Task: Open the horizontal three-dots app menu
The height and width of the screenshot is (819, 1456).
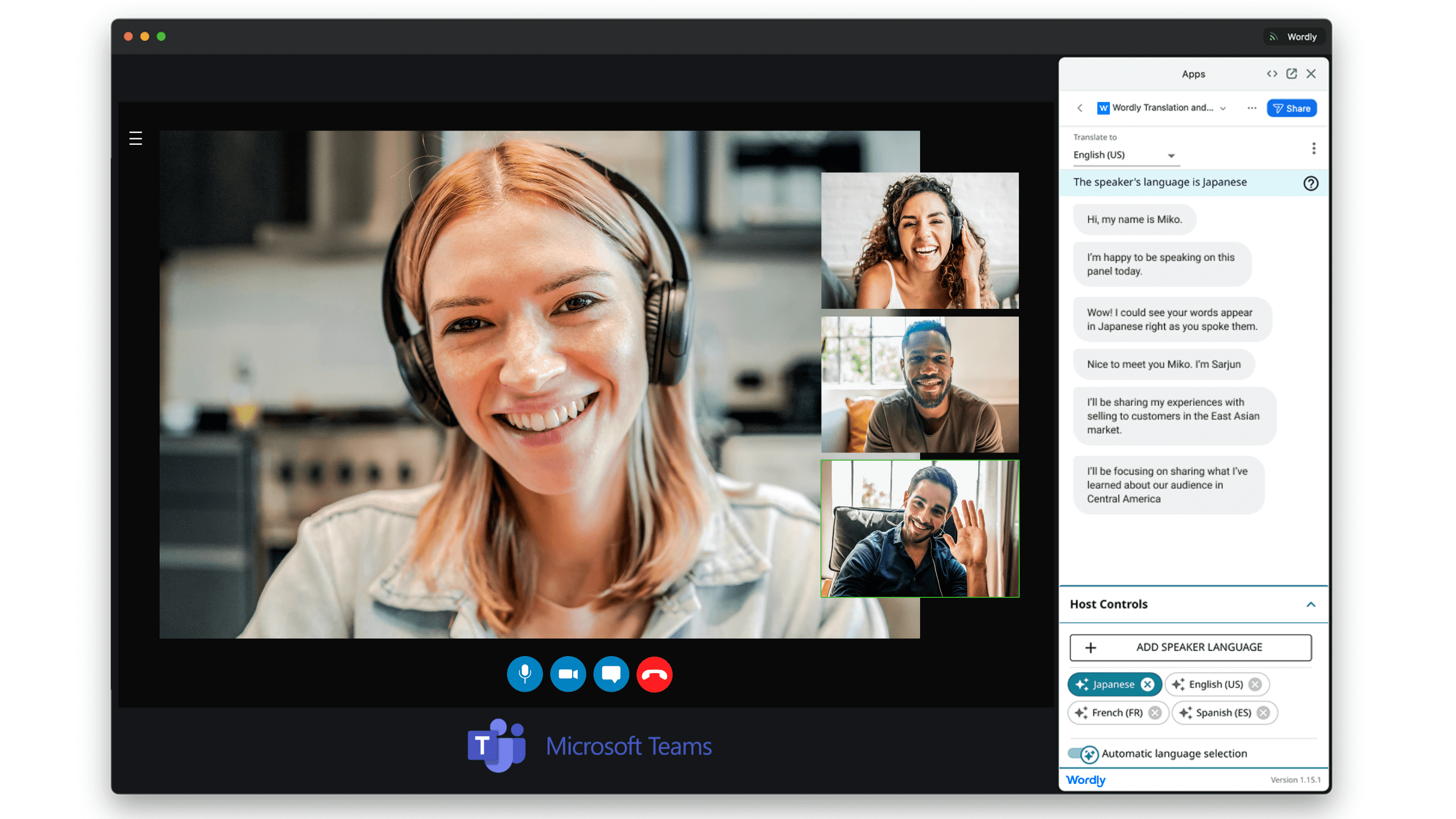Action: click(1251, 108)
